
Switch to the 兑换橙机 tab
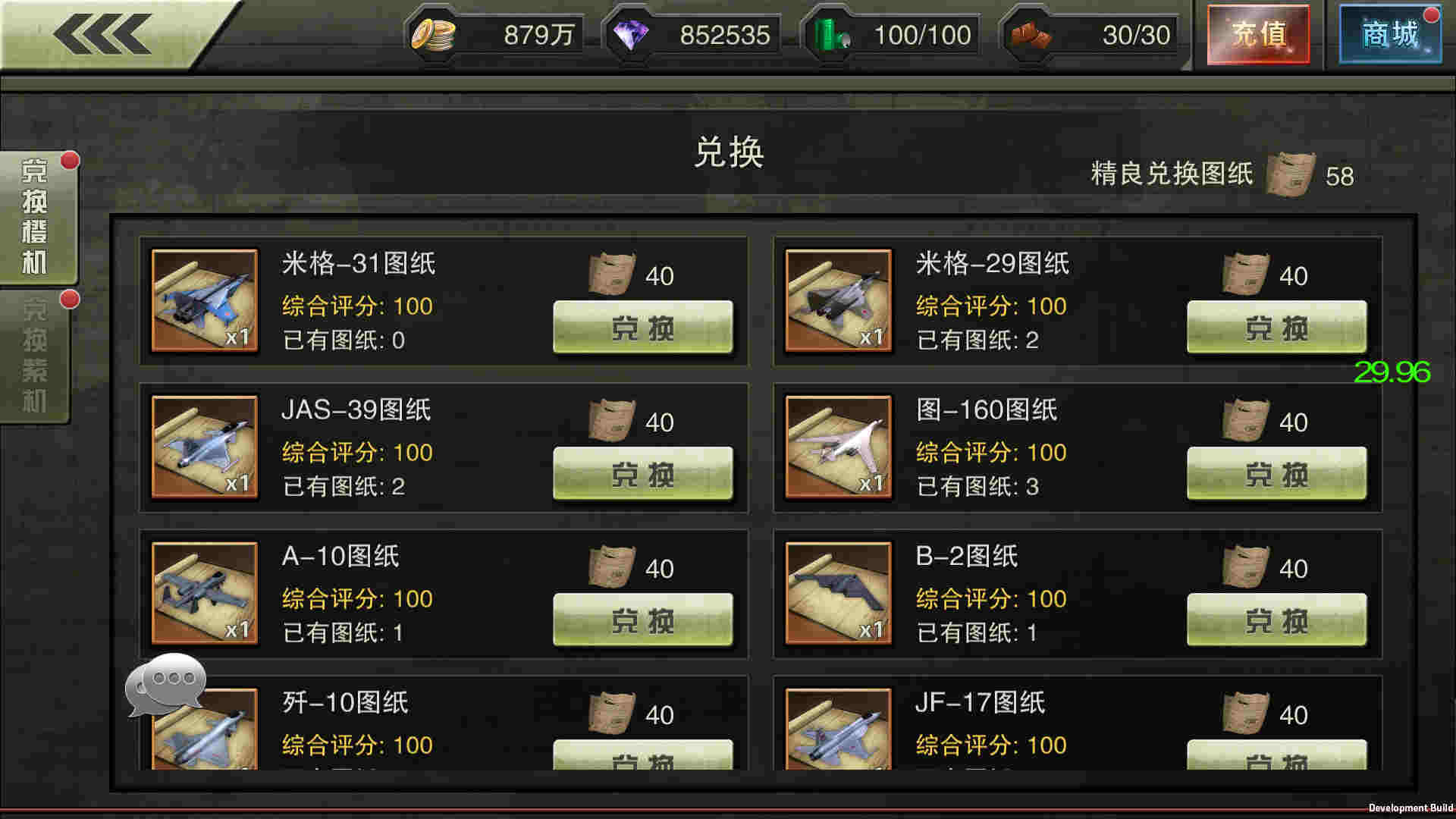tap(36, 217)
